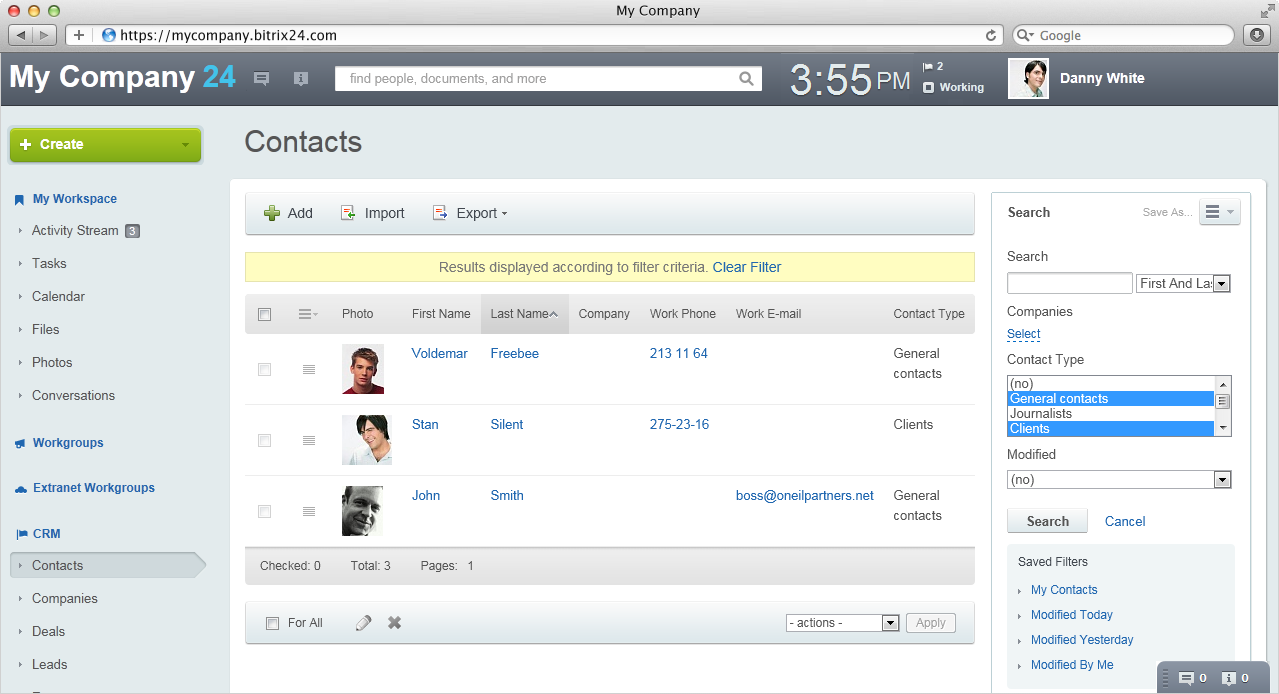
Task: Expand the Activity Stream sidebar item
Action: (75, 230)
